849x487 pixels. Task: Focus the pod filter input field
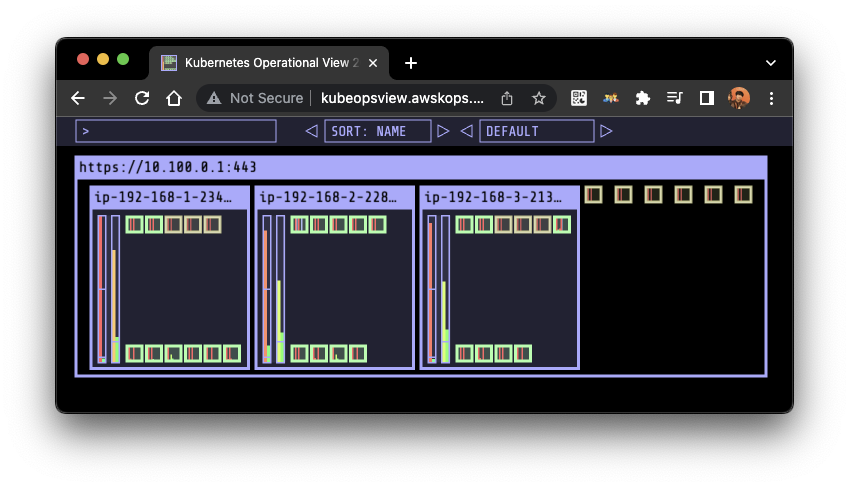176,131
